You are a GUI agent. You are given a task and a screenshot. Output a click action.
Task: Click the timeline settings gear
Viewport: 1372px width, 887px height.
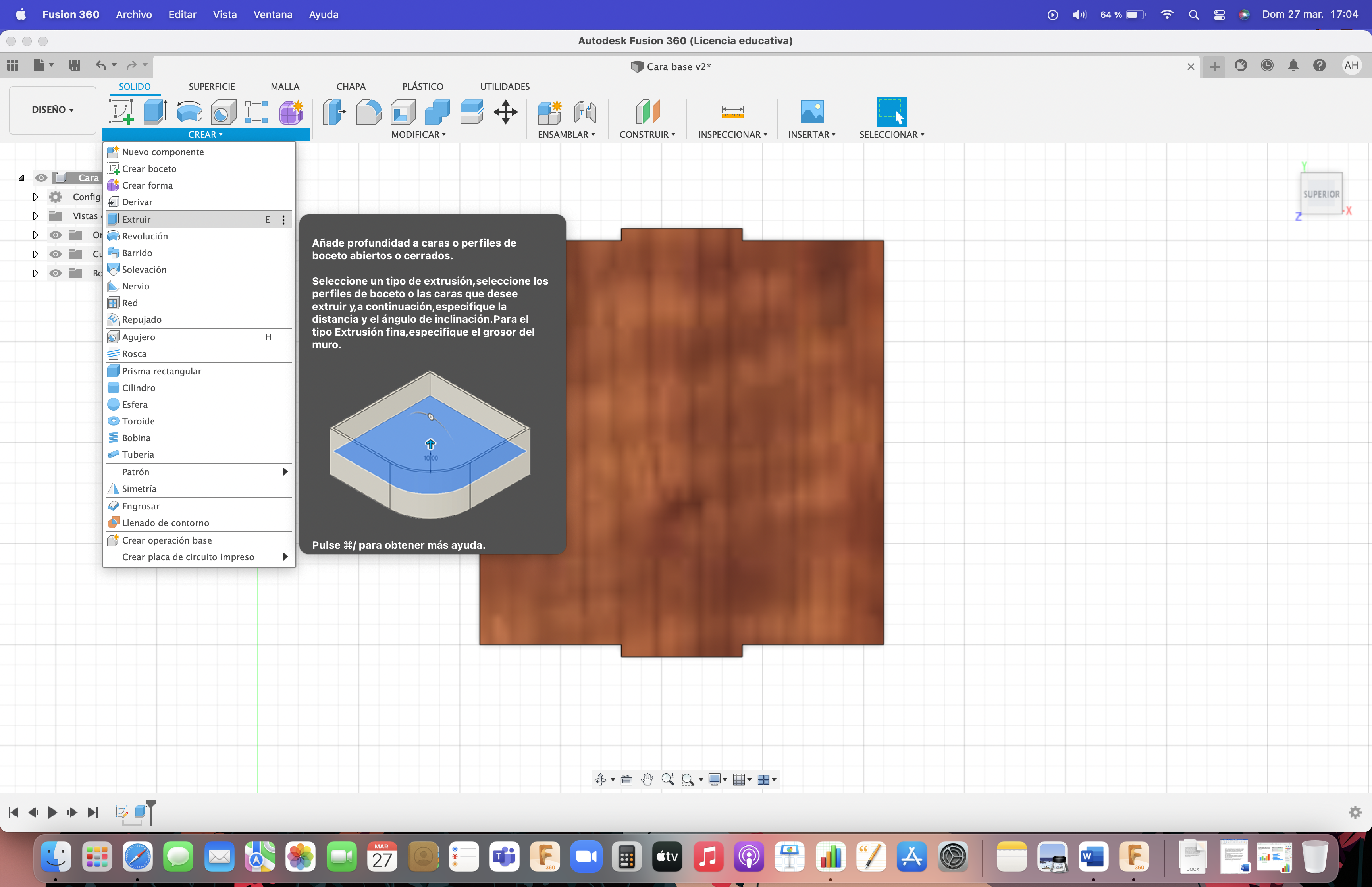pyautogui.click(x=1355, y=812)
